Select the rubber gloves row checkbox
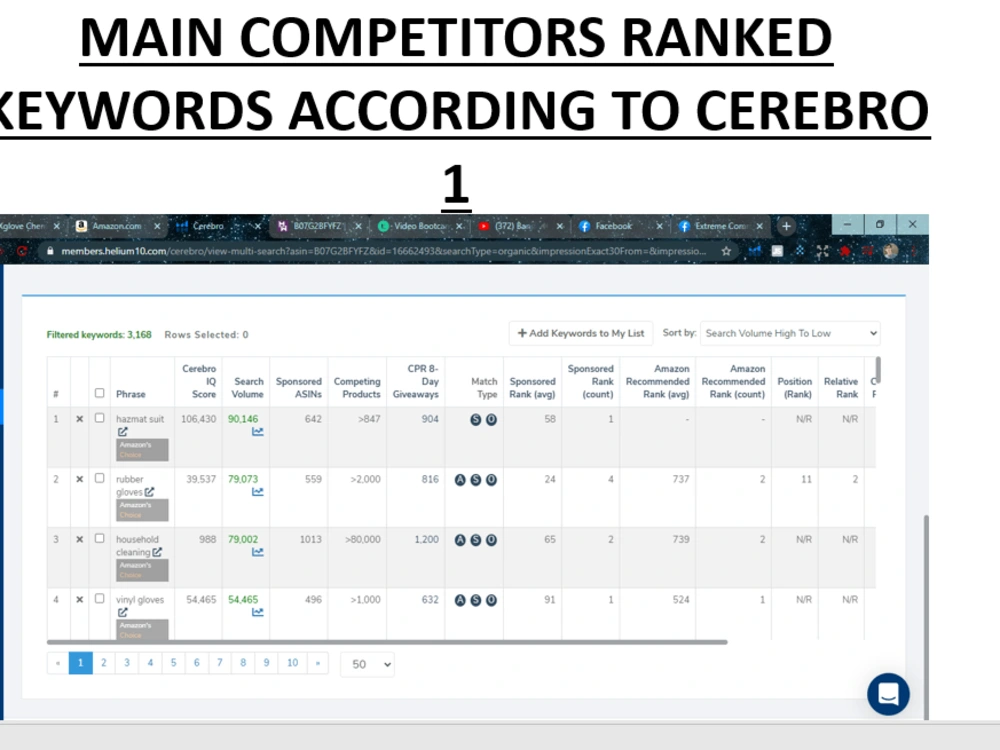This screenshot has height=750, width=1000. click(99, 478)
